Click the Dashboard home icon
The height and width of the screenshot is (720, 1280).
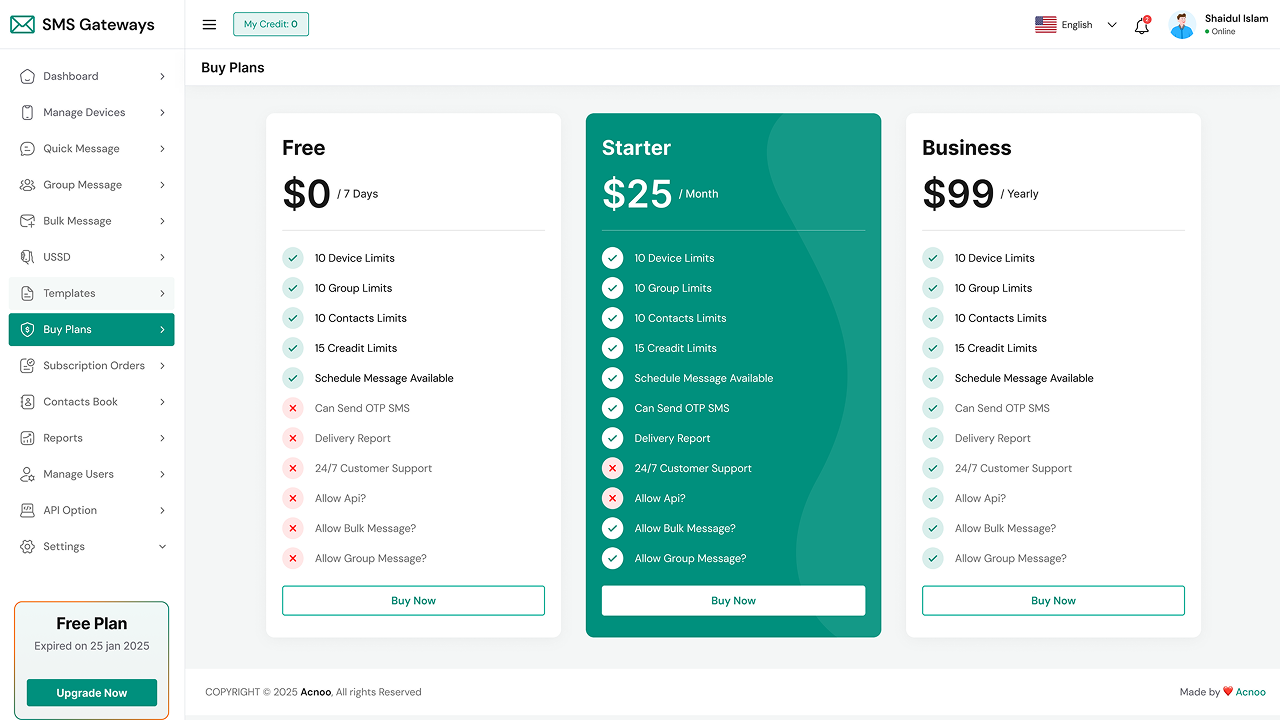pyautogui.click(x=27, y=76)
